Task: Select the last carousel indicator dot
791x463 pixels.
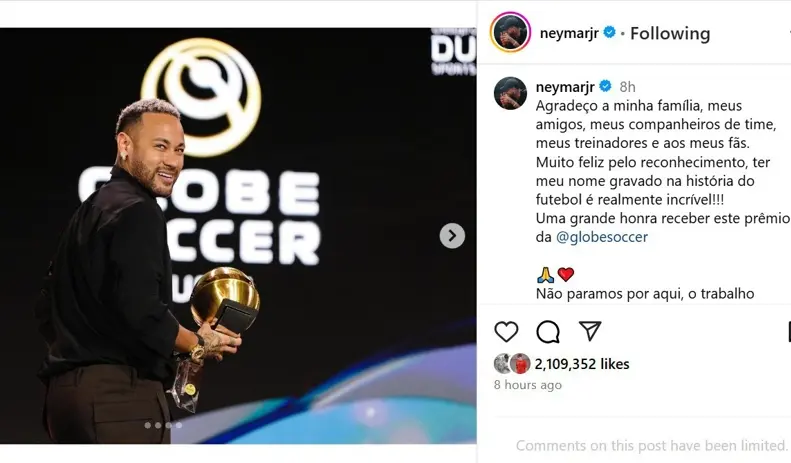Action: coord(179,425)
